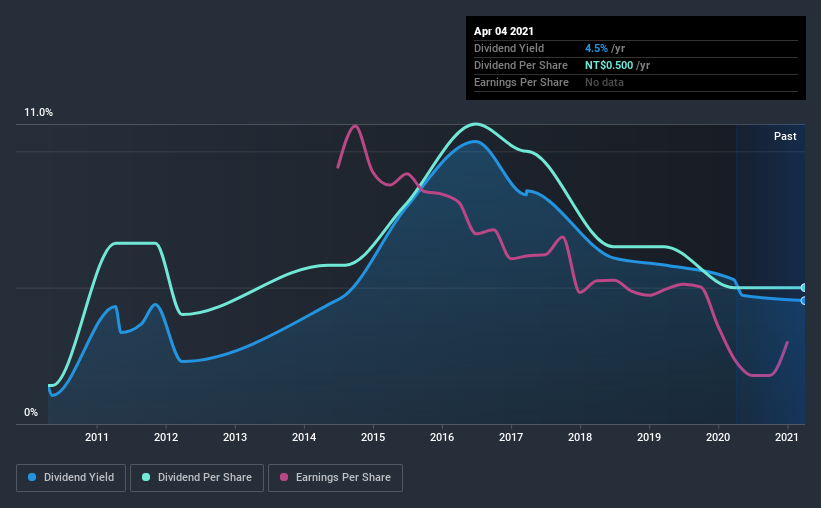Click the 2020 x-axis label
This screenshot has height=508, width=821.
(718, 437)
